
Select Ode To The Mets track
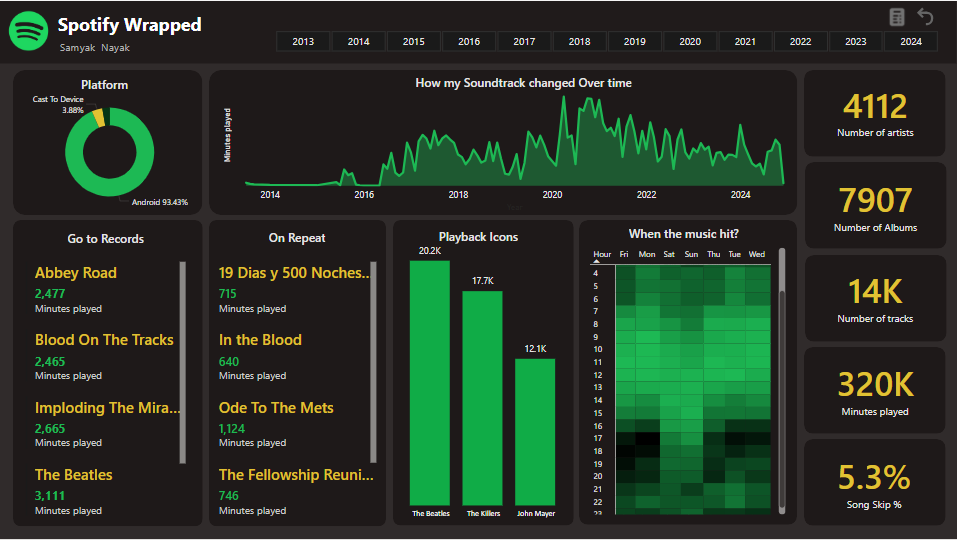pyautogui.click(x=276, y=408)
